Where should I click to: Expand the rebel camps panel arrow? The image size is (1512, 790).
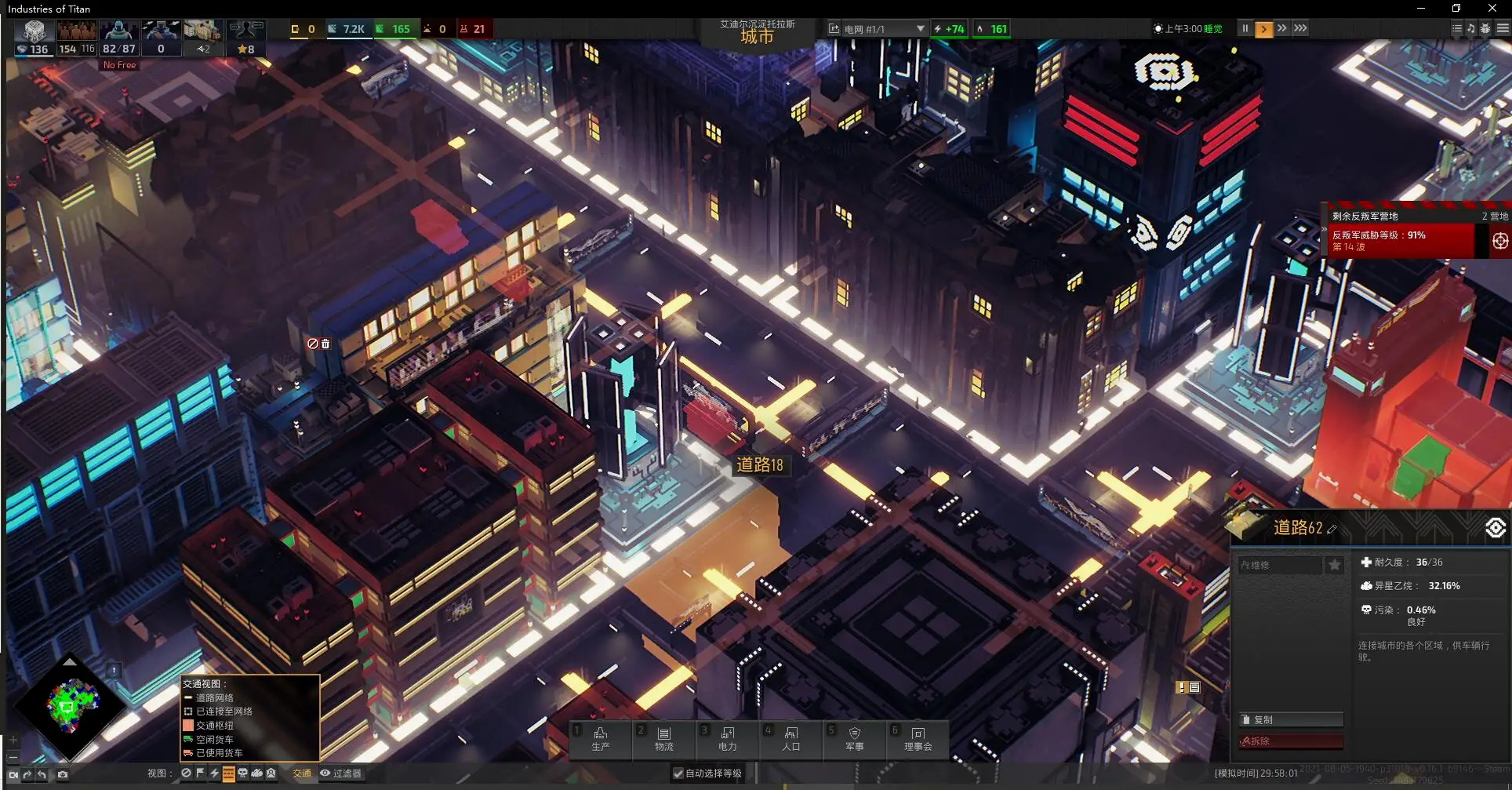[1324, 229]
